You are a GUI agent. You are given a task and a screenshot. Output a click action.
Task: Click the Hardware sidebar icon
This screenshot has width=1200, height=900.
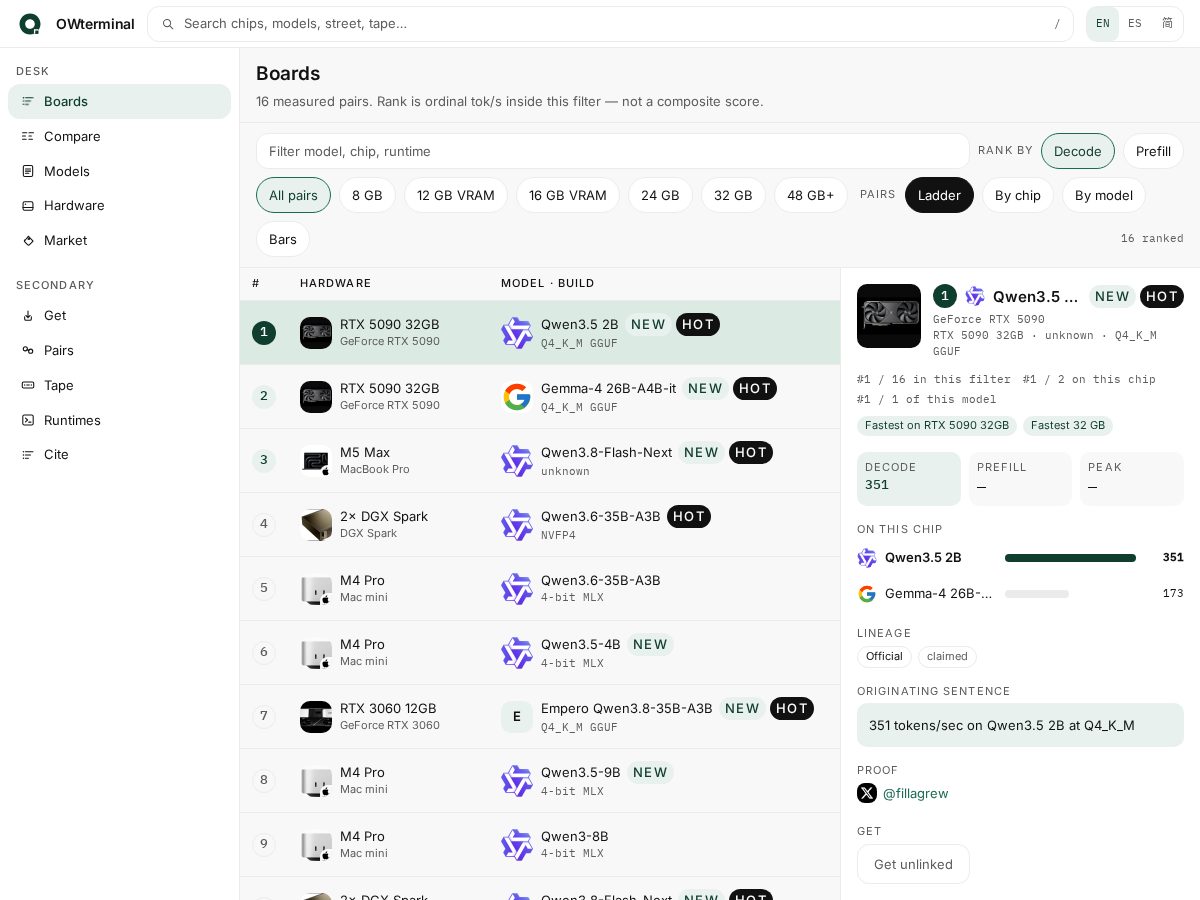pos(28,205)
